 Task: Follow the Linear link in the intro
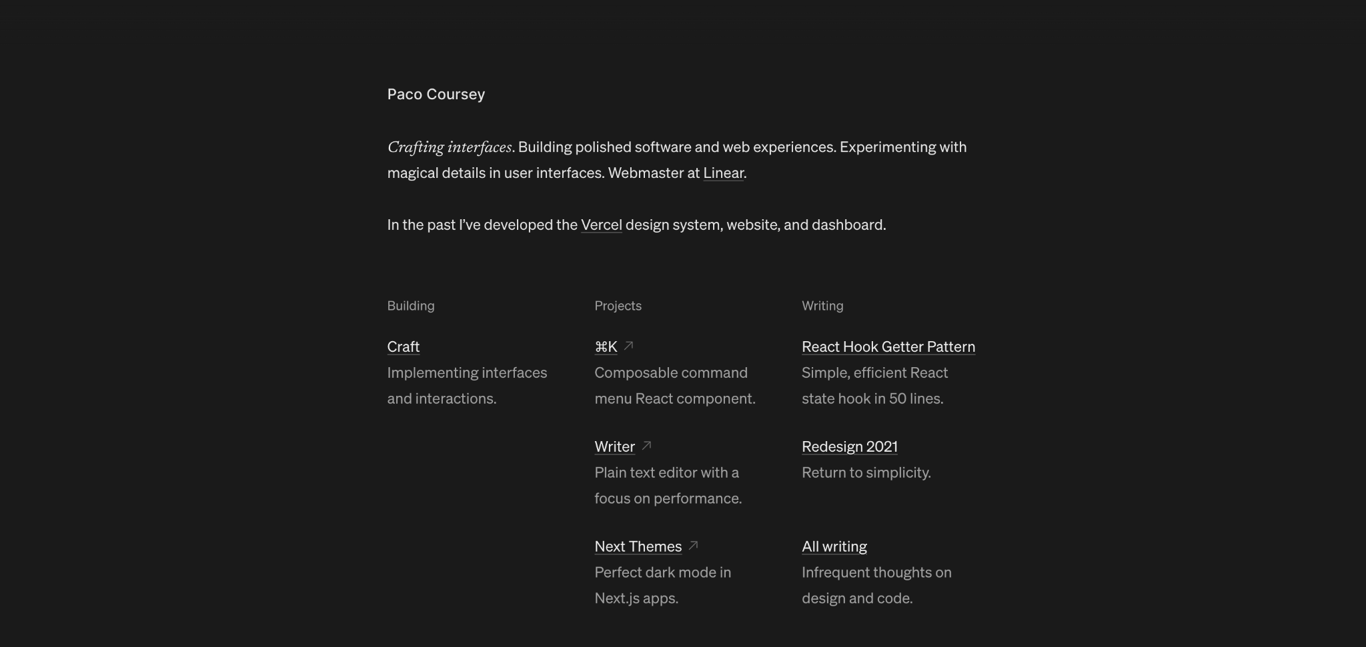coord(723,173)
